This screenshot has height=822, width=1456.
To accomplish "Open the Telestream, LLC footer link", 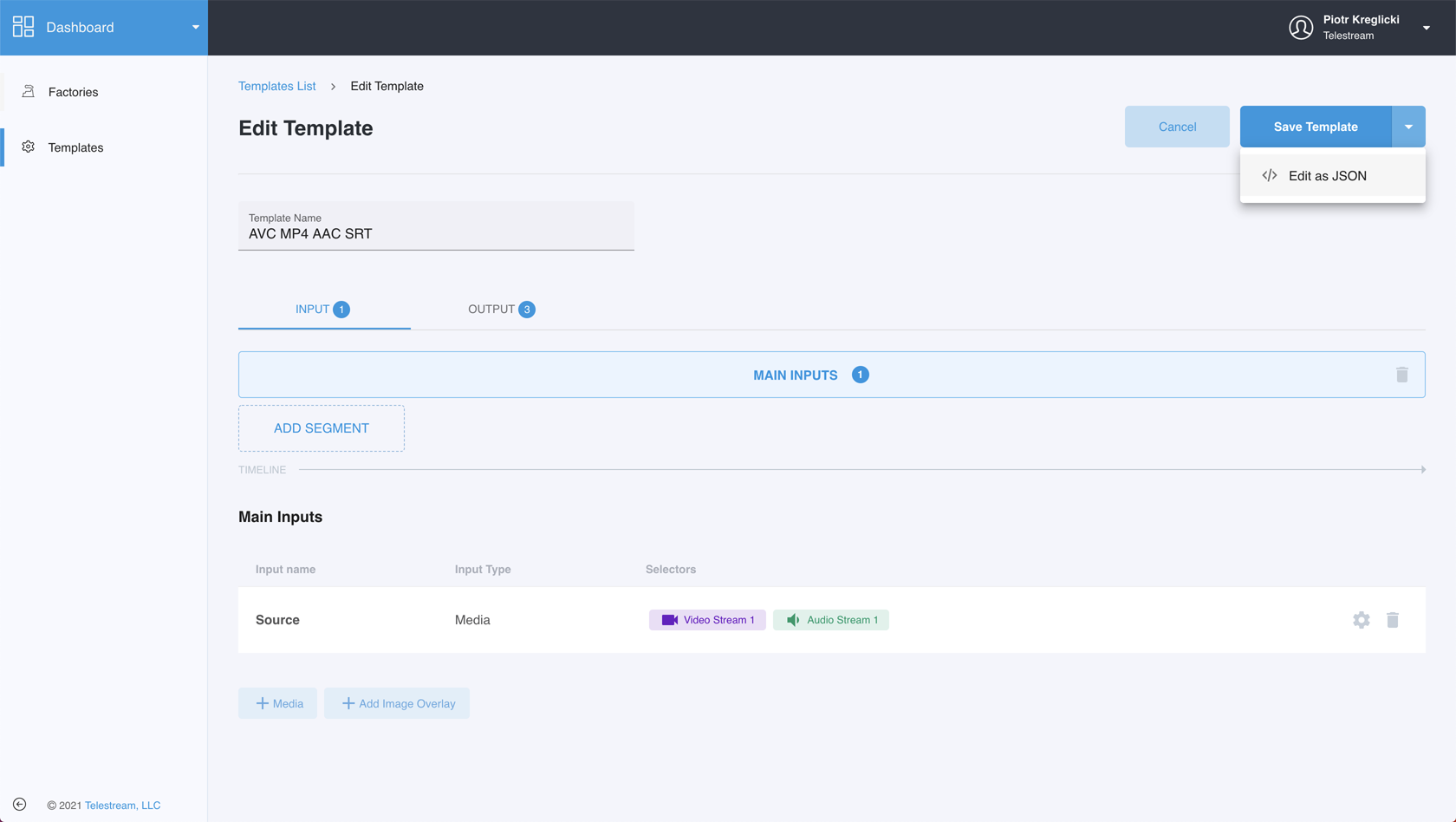I will pos(123,806).
